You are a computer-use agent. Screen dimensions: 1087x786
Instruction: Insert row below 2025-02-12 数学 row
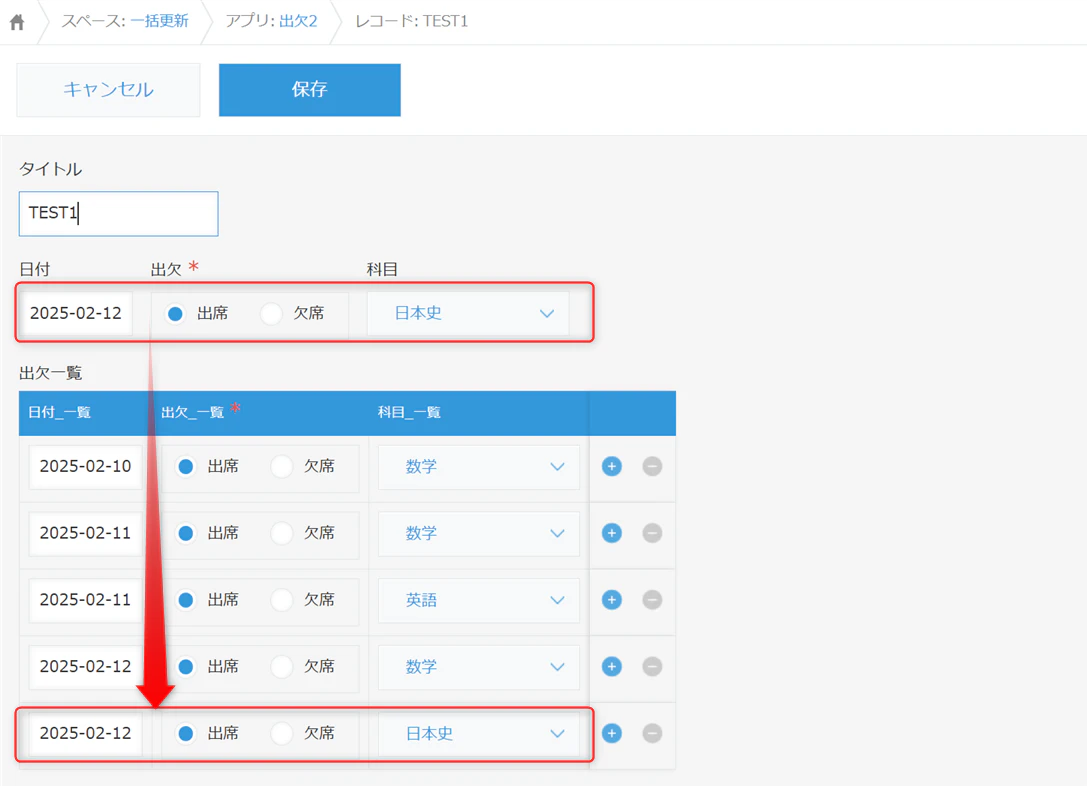pyautogui.click(x=611, y=666)
